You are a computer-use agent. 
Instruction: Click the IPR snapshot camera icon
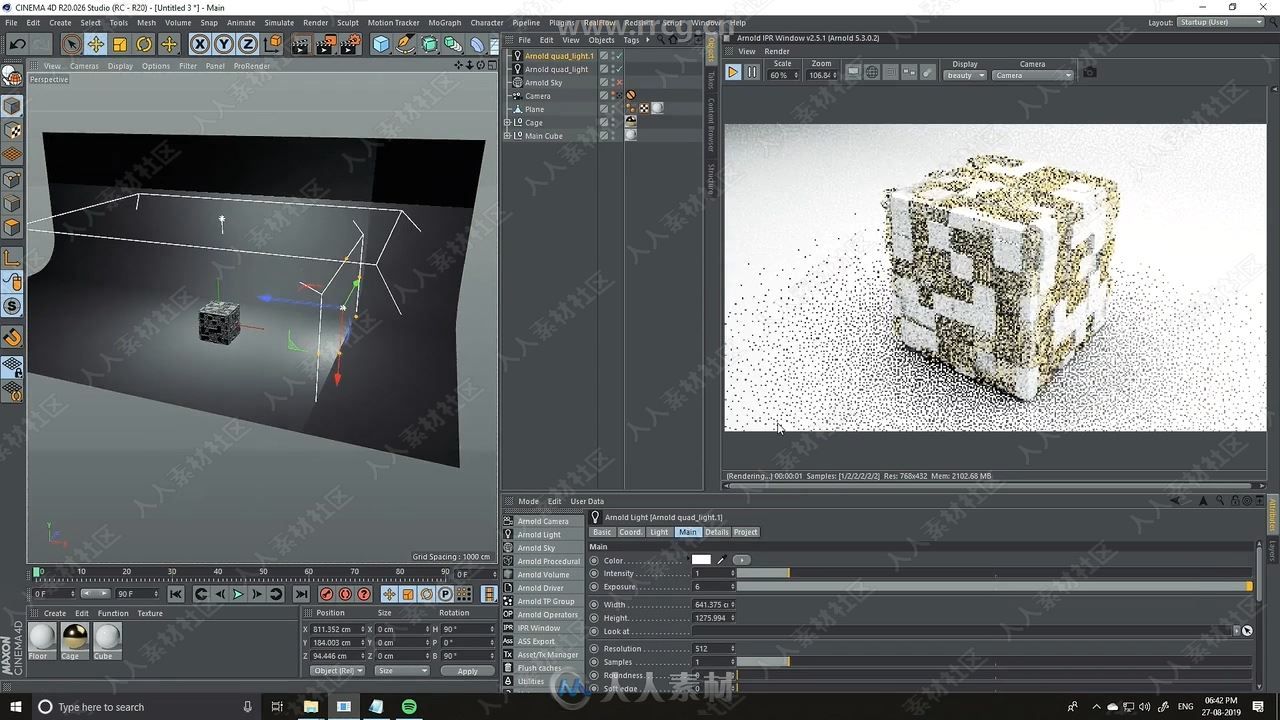[x=1090, y=72]
